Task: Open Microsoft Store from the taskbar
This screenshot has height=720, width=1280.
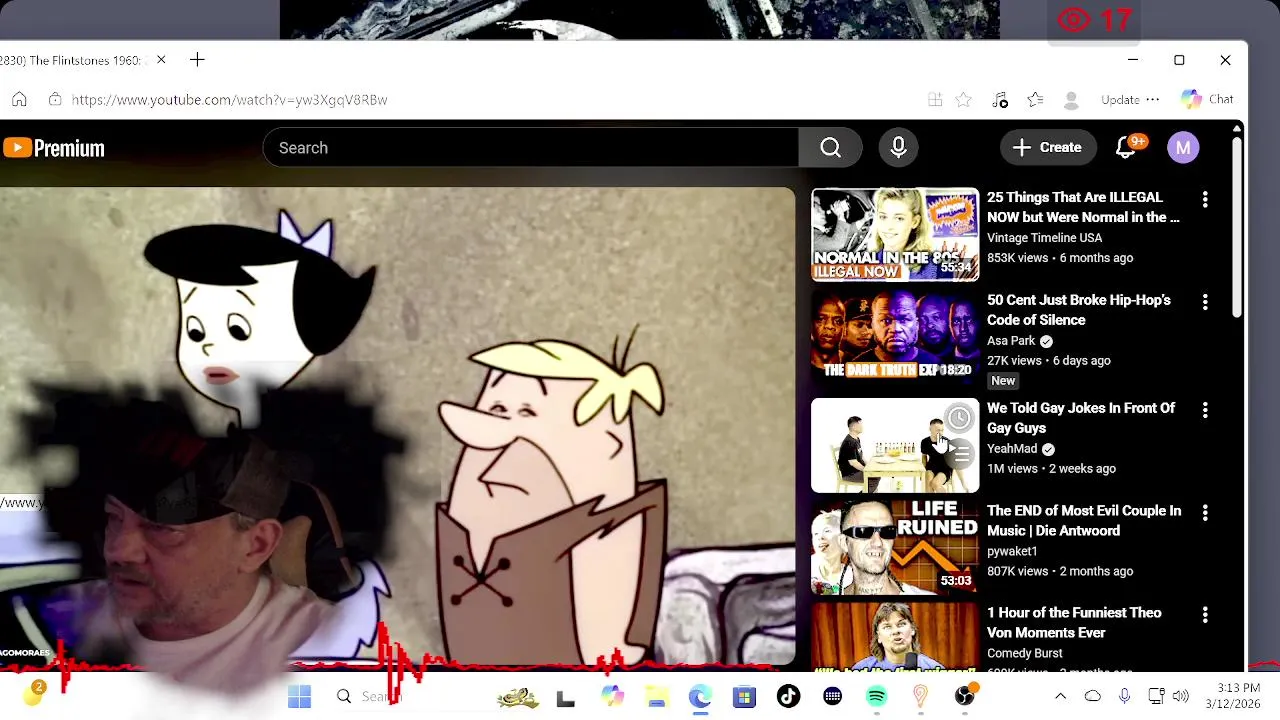Action: coord(744,696)
